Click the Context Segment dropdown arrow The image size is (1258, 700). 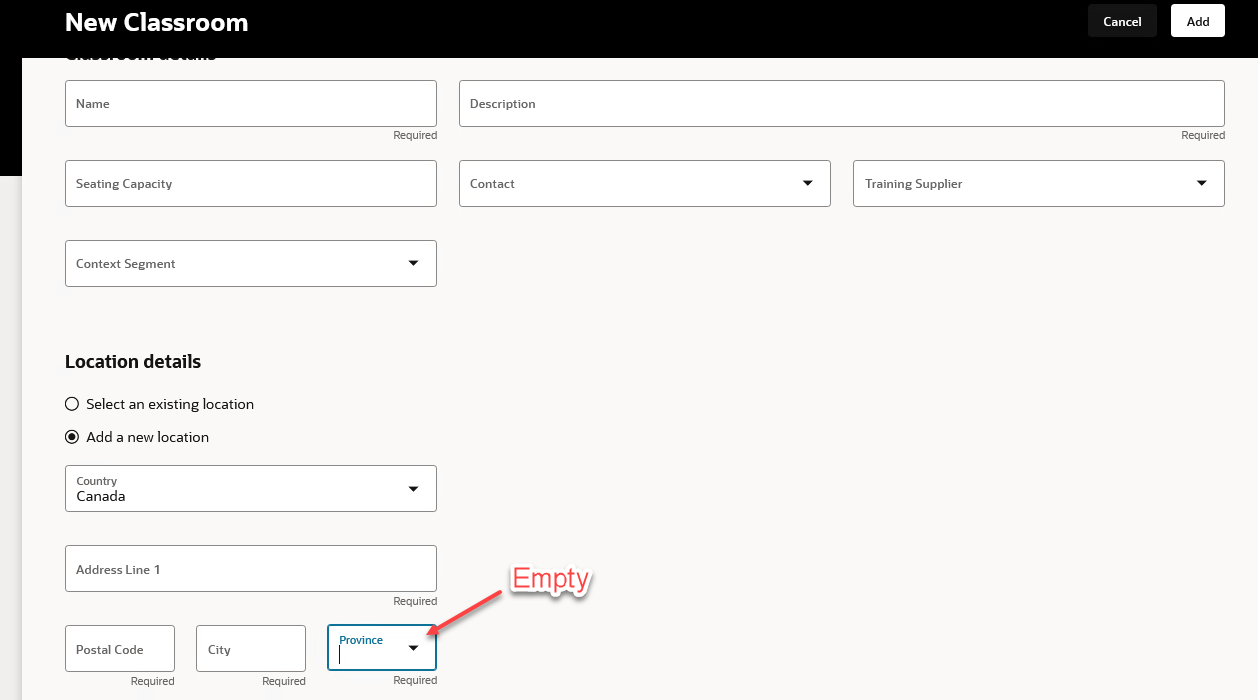click(413, 263)
